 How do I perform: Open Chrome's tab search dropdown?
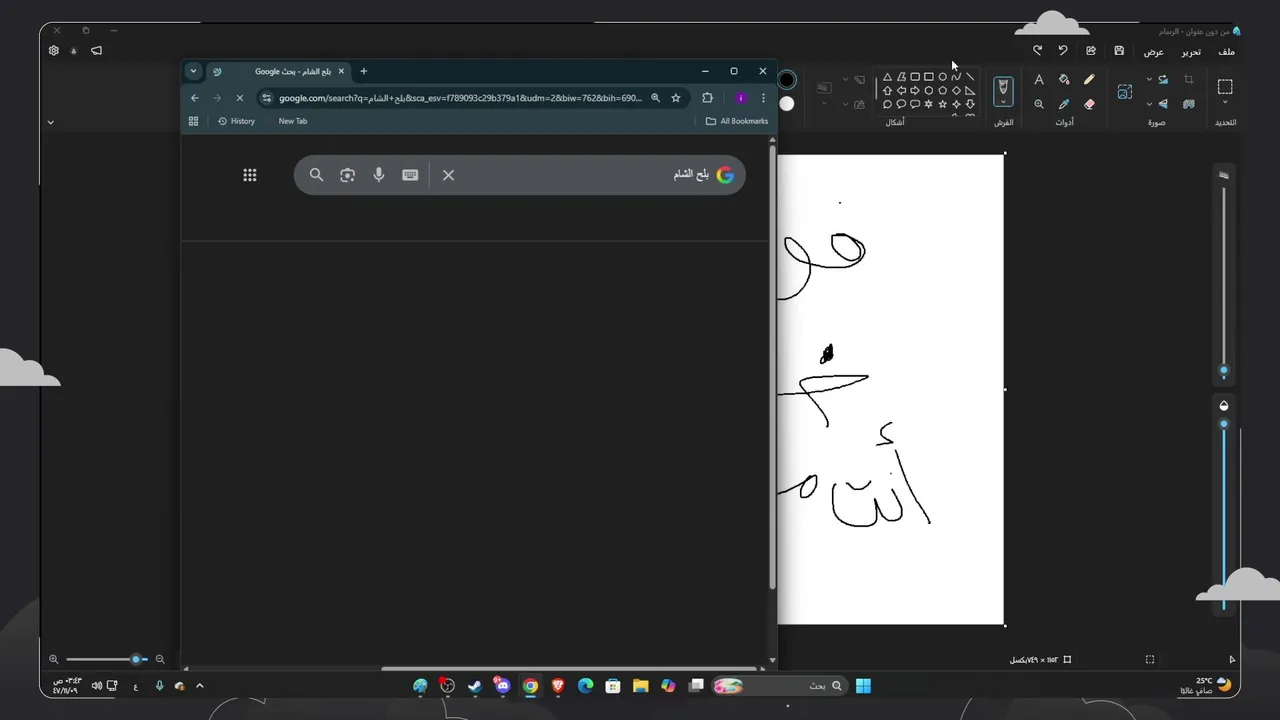[193, 71]
